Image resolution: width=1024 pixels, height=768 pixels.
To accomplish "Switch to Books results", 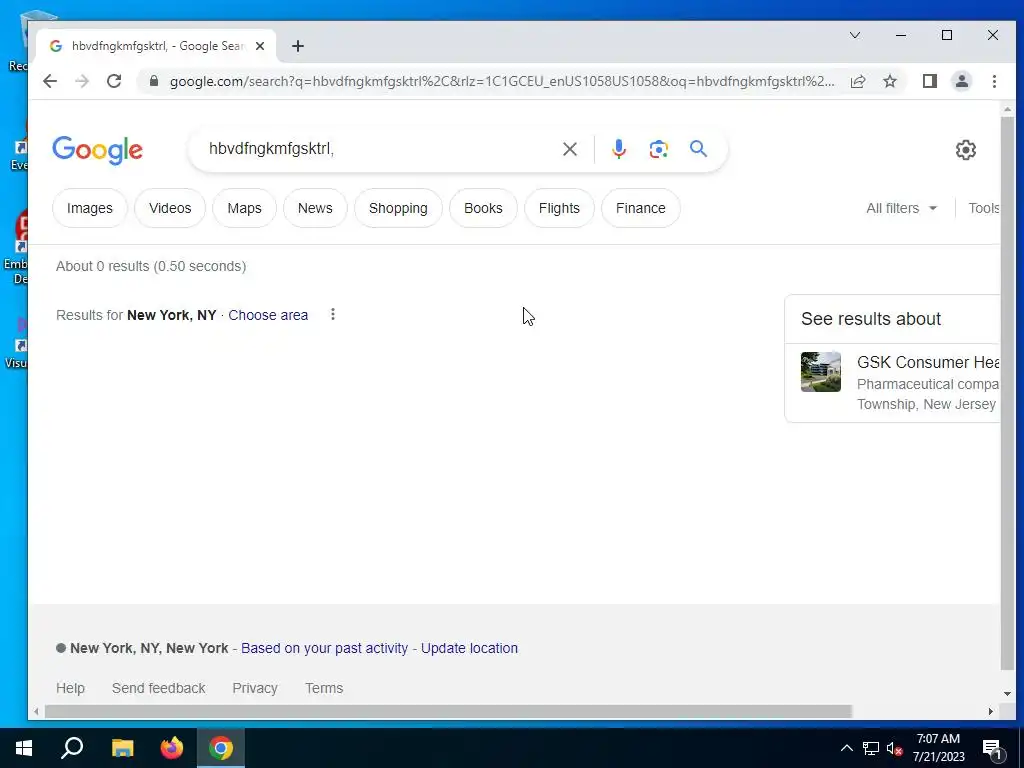I will pyautogui.click(x=483, y=208).
